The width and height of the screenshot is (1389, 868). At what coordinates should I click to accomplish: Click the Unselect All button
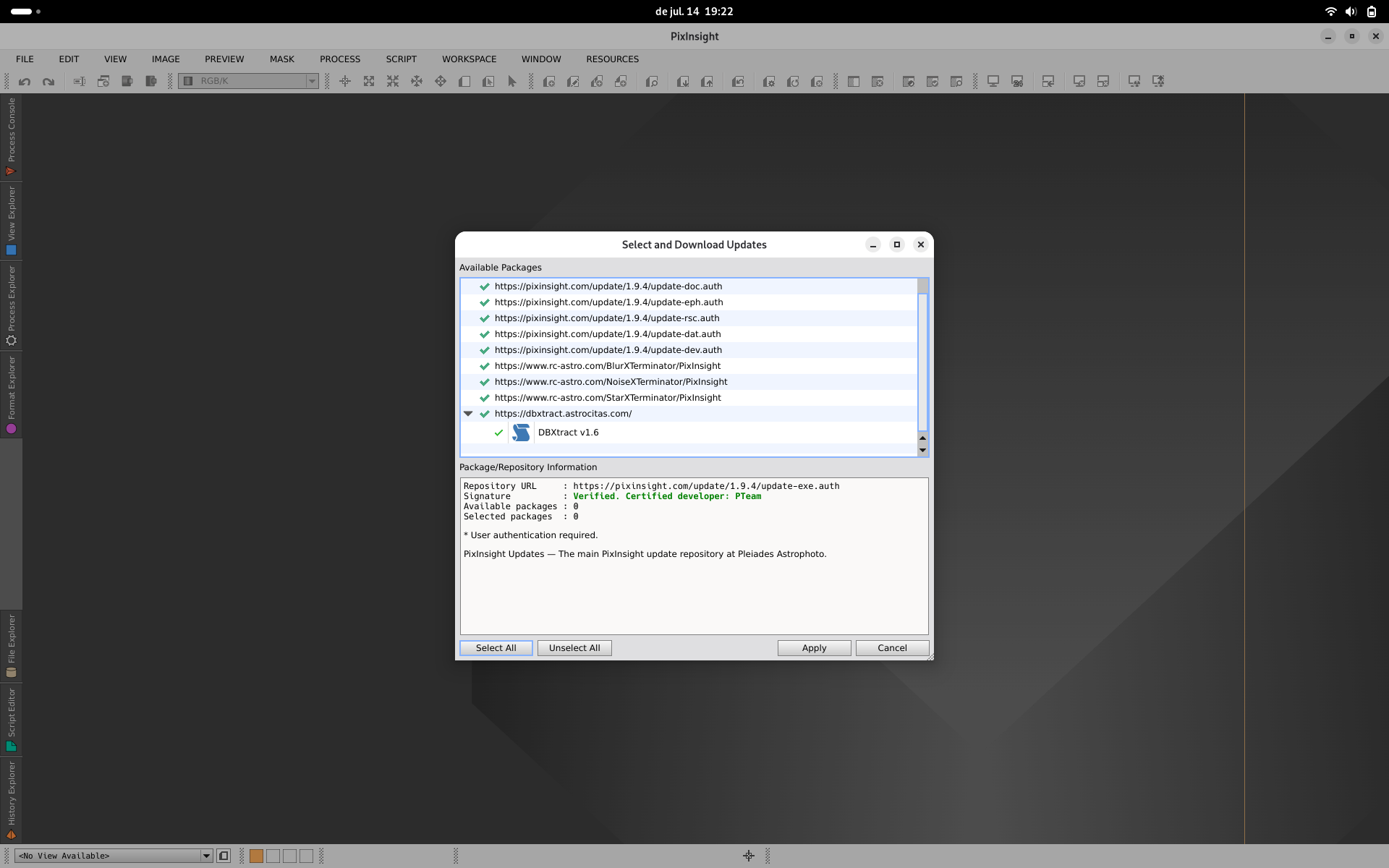574,648
